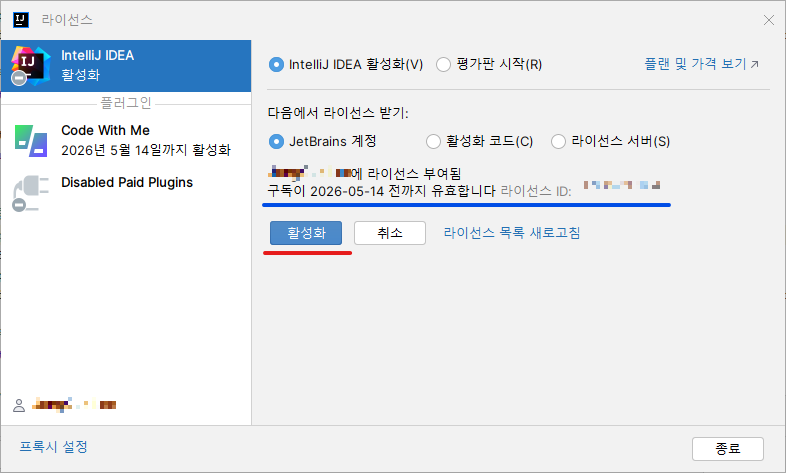The width and height of the screenshot is (786, 473).
Task: Click the IntelliJ IDEA product icon in sidebar
Action: 31,65
